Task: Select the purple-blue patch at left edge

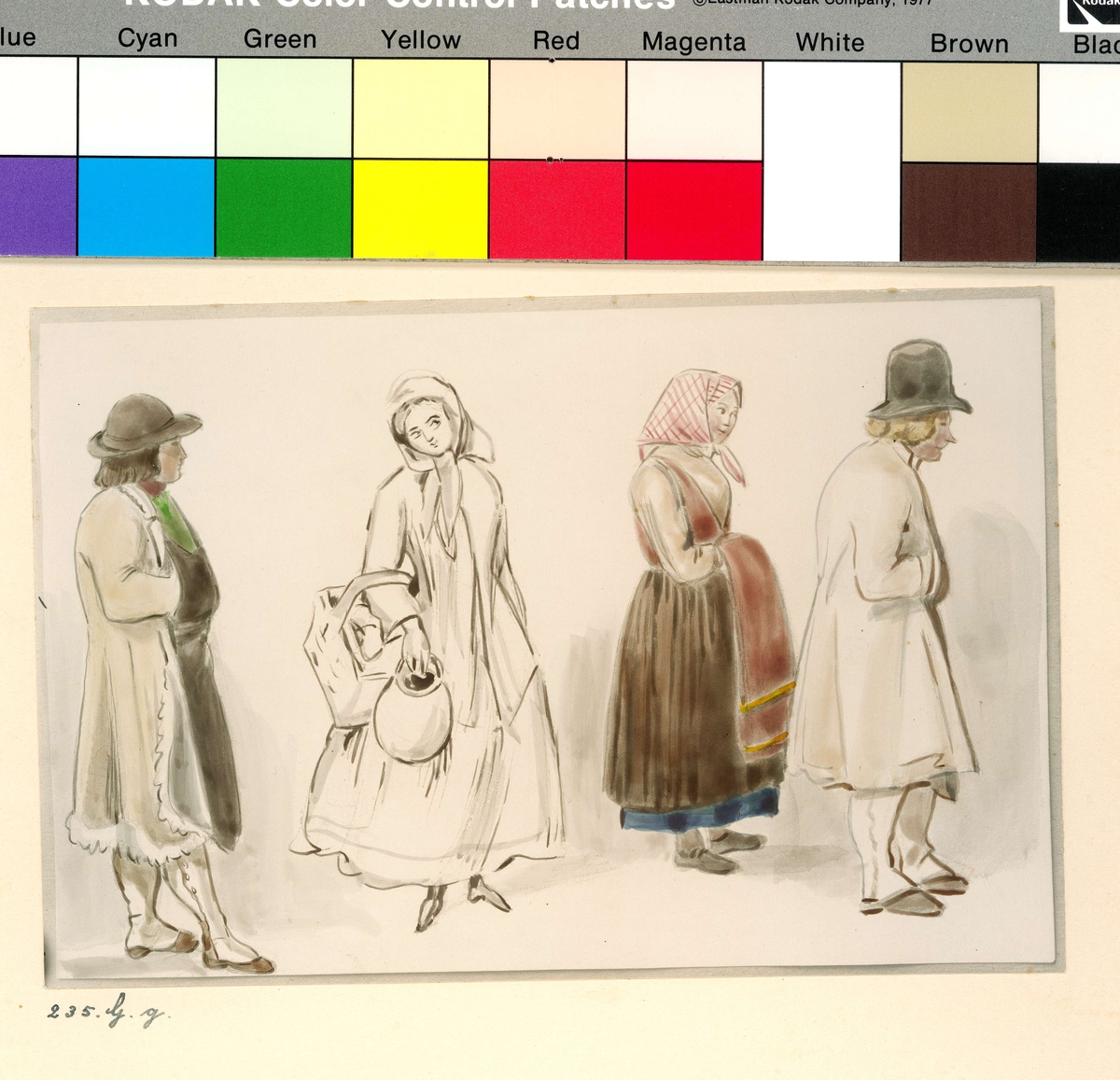Action: pos(37,205)
